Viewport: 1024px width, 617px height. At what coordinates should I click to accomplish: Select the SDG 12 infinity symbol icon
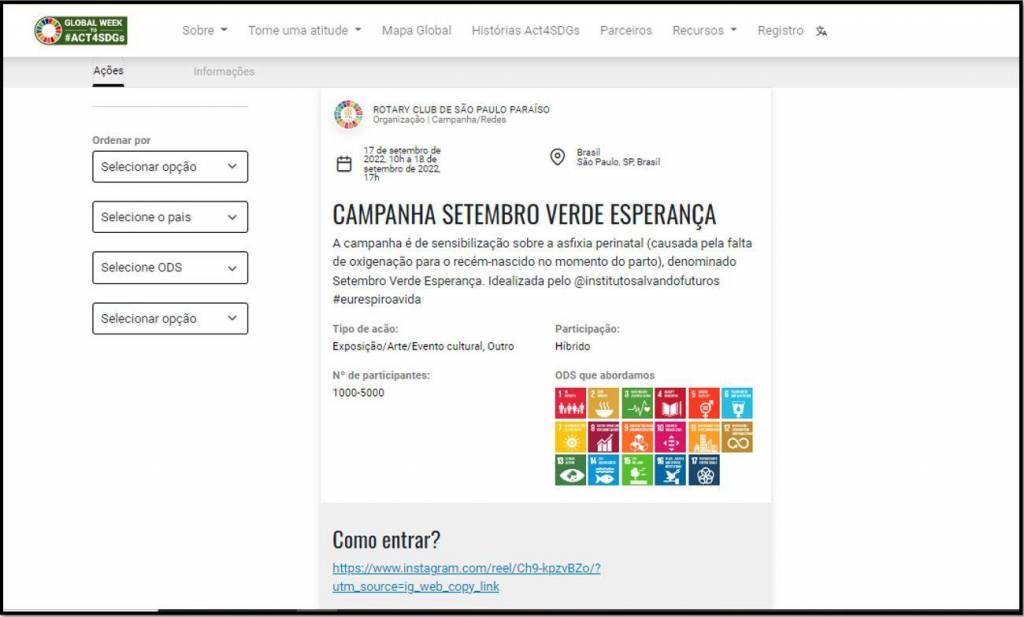[737, 437]
